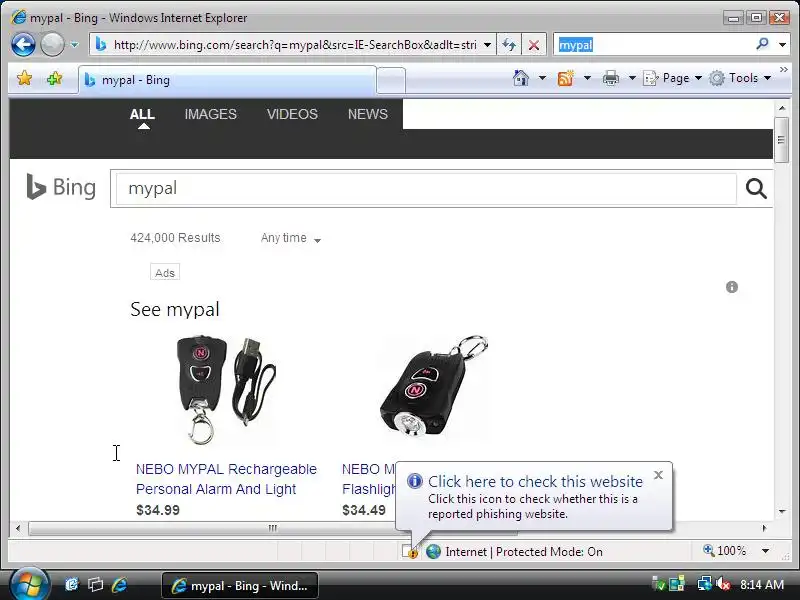Click the RSS Feeds icon

565,78
